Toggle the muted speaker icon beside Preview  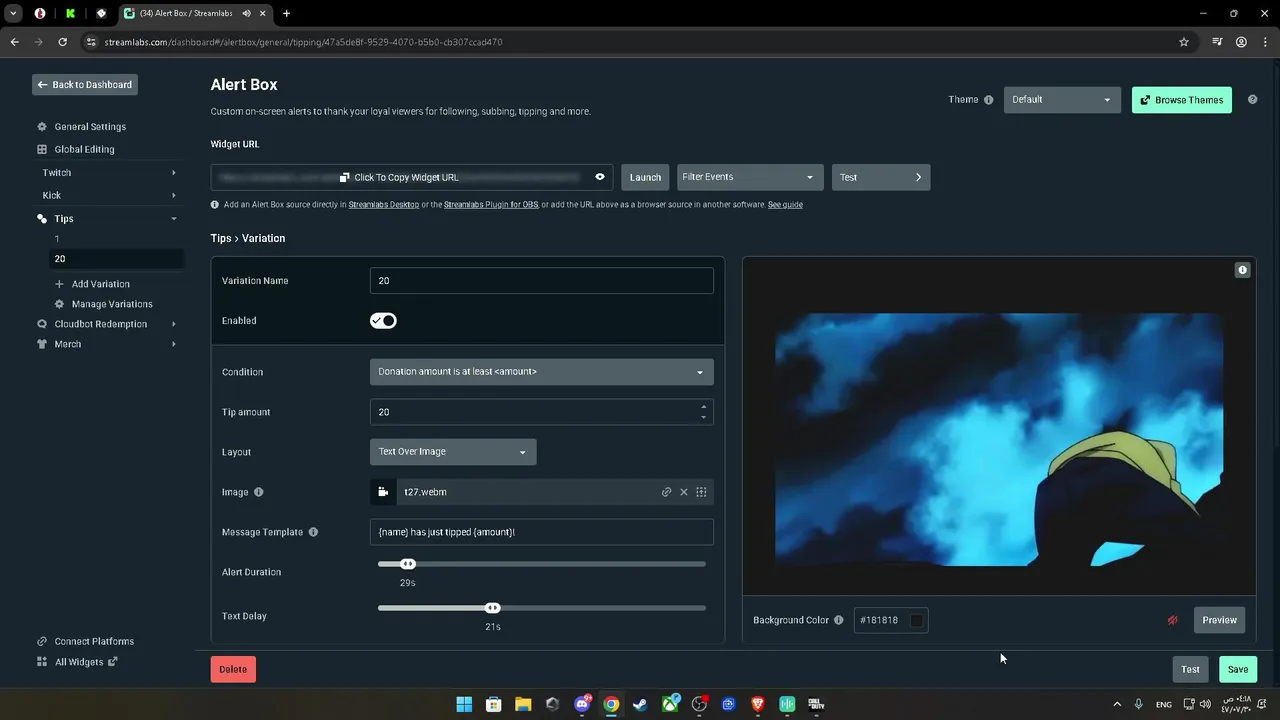pyautogui.click(x=1173, y=620)
